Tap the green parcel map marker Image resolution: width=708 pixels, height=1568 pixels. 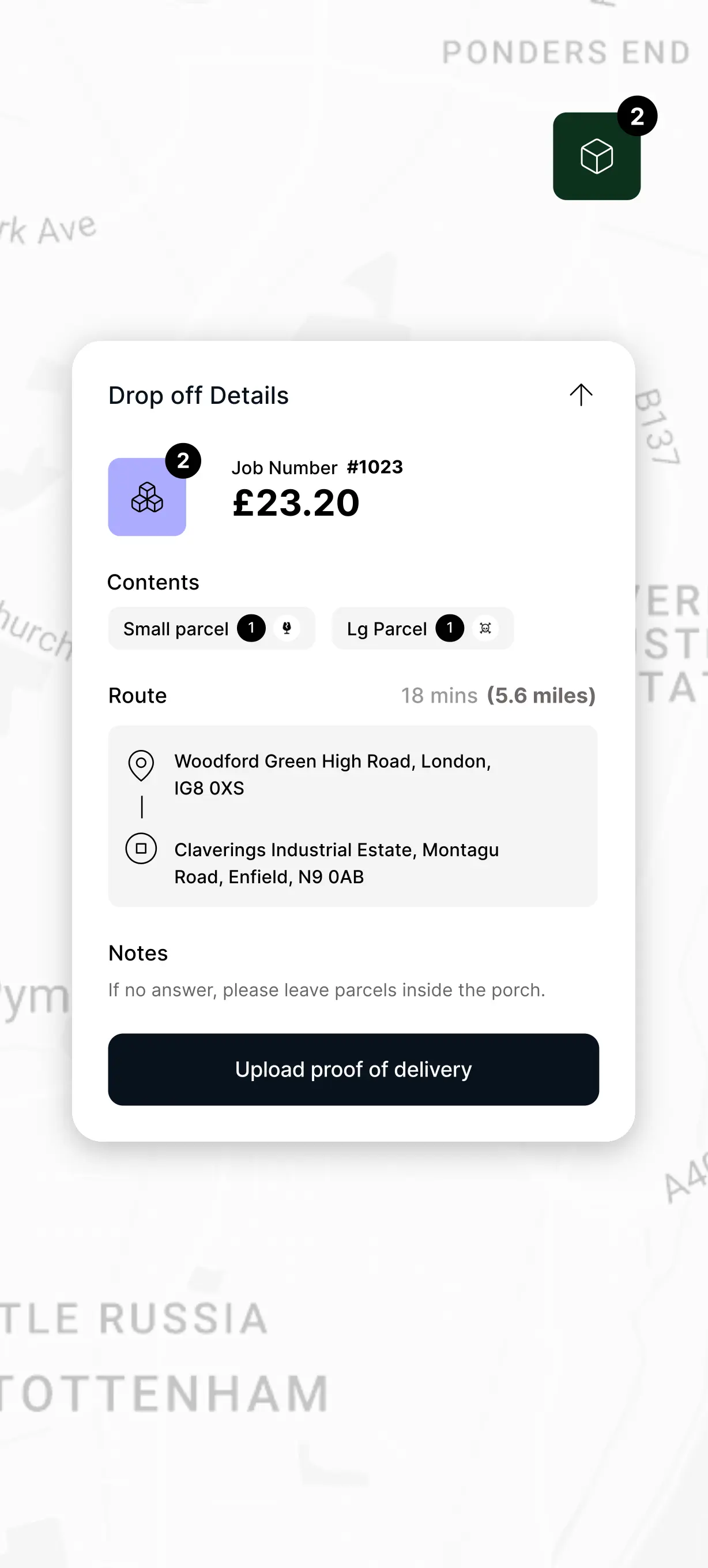click(596, 156)
